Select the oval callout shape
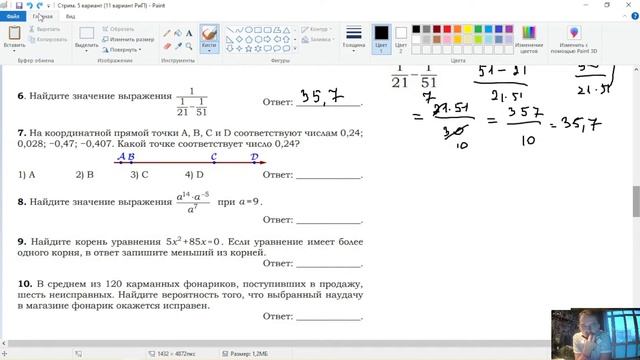640x360 pixels. coord(277,49)
